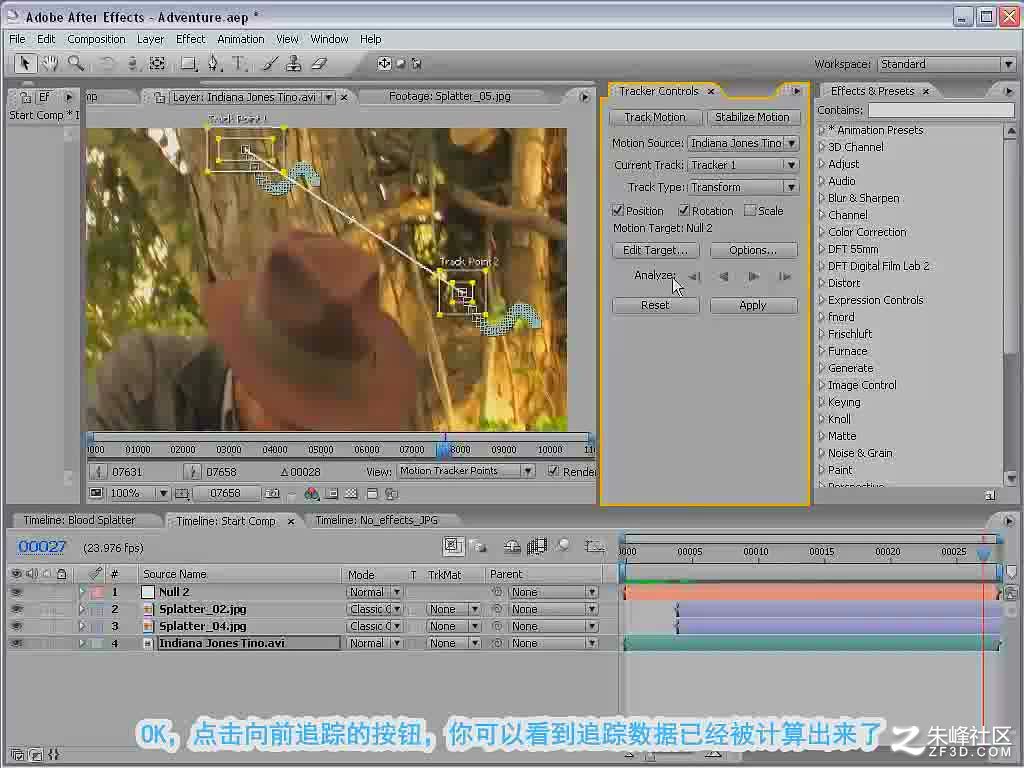Click the Always Preview This View icon
Image resolution: width=1024 pixels, height=768 pixels.
[96, 493]
